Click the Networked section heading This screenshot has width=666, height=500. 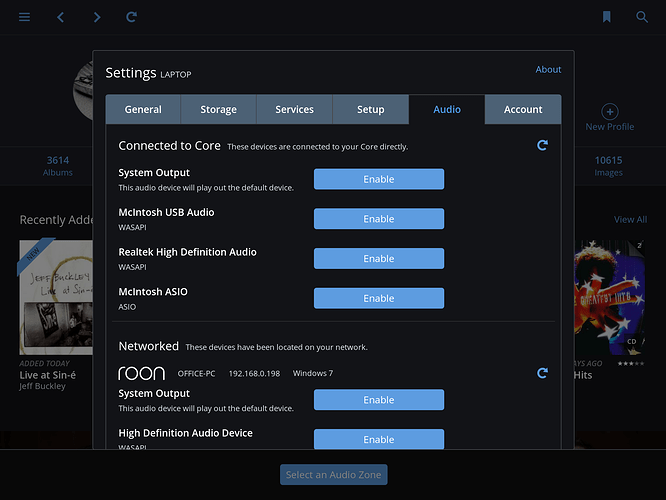click(149, 346)
